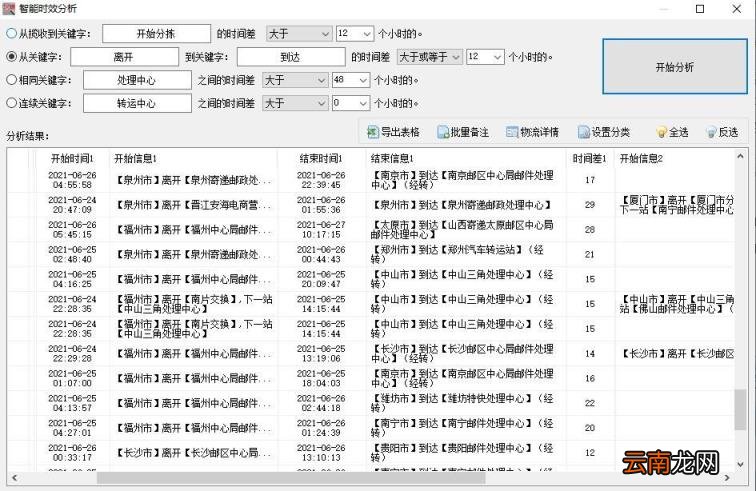Click the 转运中心 keyword input field
This screenshot has height=491, width=756.
(x=137, y=103)
